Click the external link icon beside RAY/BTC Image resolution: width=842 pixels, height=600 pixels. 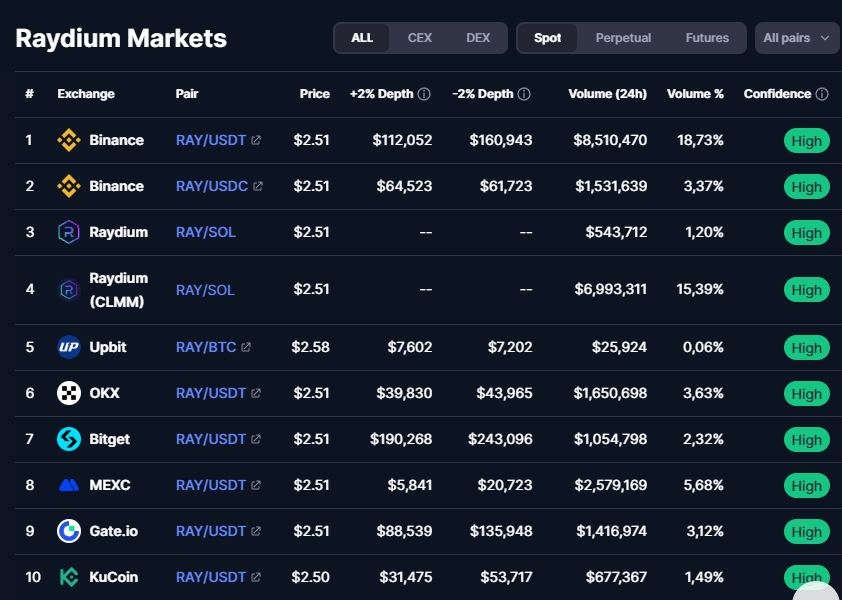tap(246, 347)
